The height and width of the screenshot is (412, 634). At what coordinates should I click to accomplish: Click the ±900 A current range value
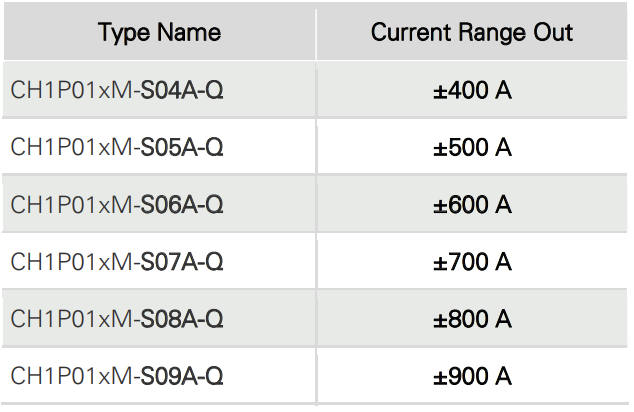(472, 376)
